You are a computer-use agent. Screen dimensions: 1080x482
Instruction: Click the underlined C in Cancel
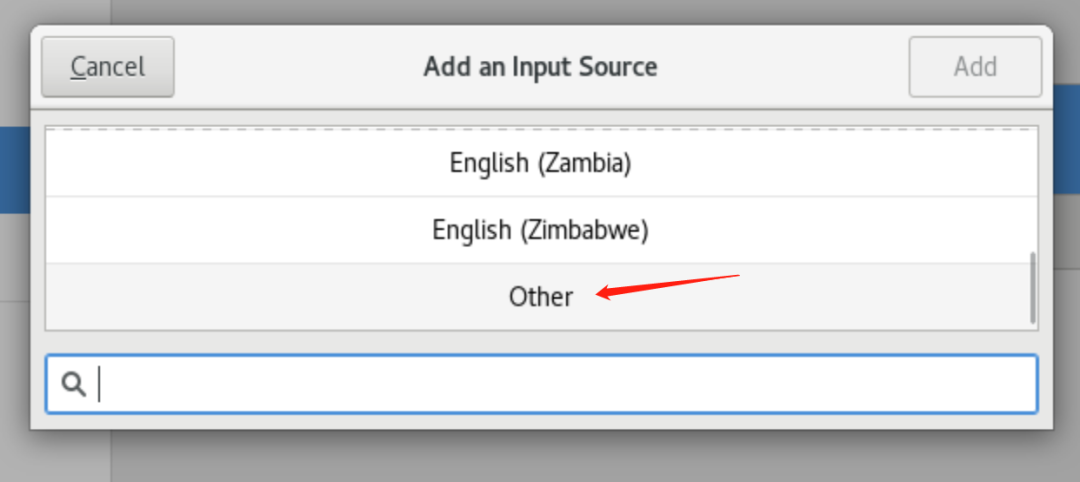tap(78, 67)
